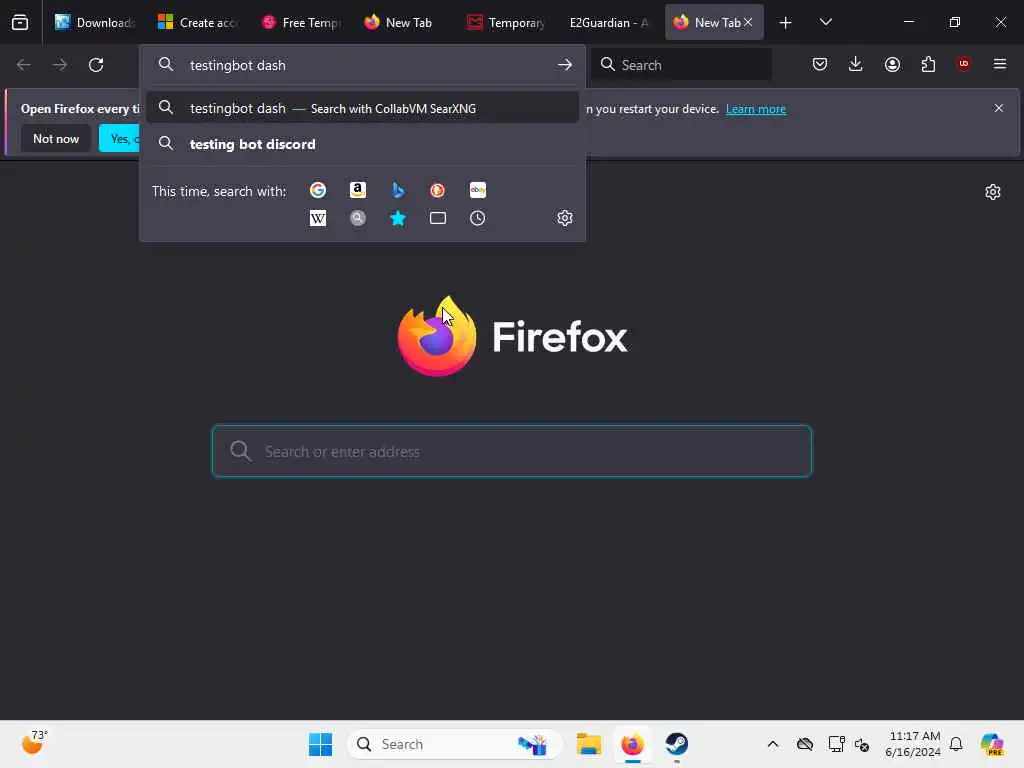Screen dimensions: 1024x768
Task: Open File Explorer from taskbar
Action: click(x=588, y=744)
